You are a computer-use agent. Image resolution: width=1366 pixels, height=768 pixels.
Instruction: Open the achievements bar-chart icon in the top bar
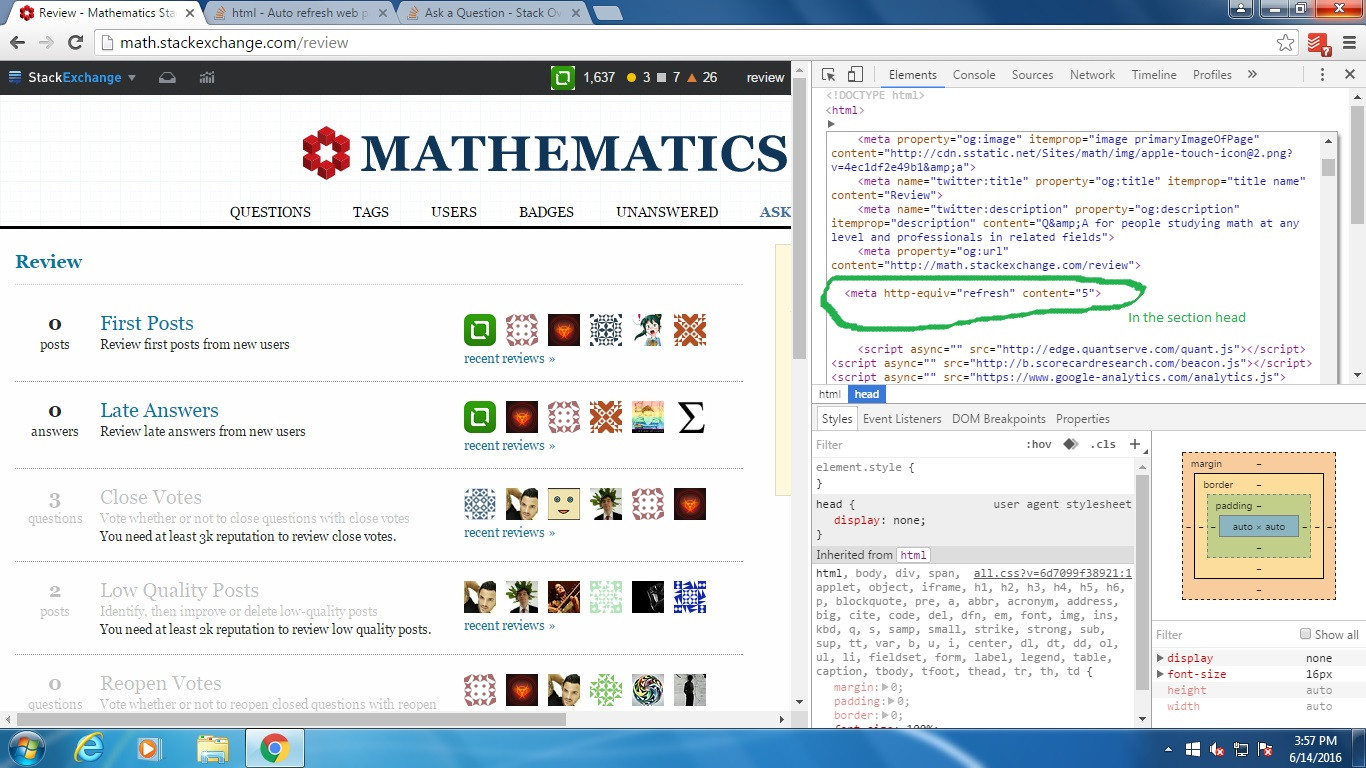coord(207,77)
